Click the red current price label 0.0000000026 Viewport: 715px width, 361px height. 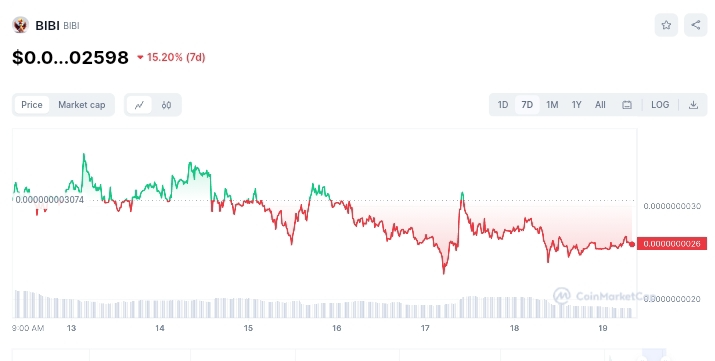672,244
